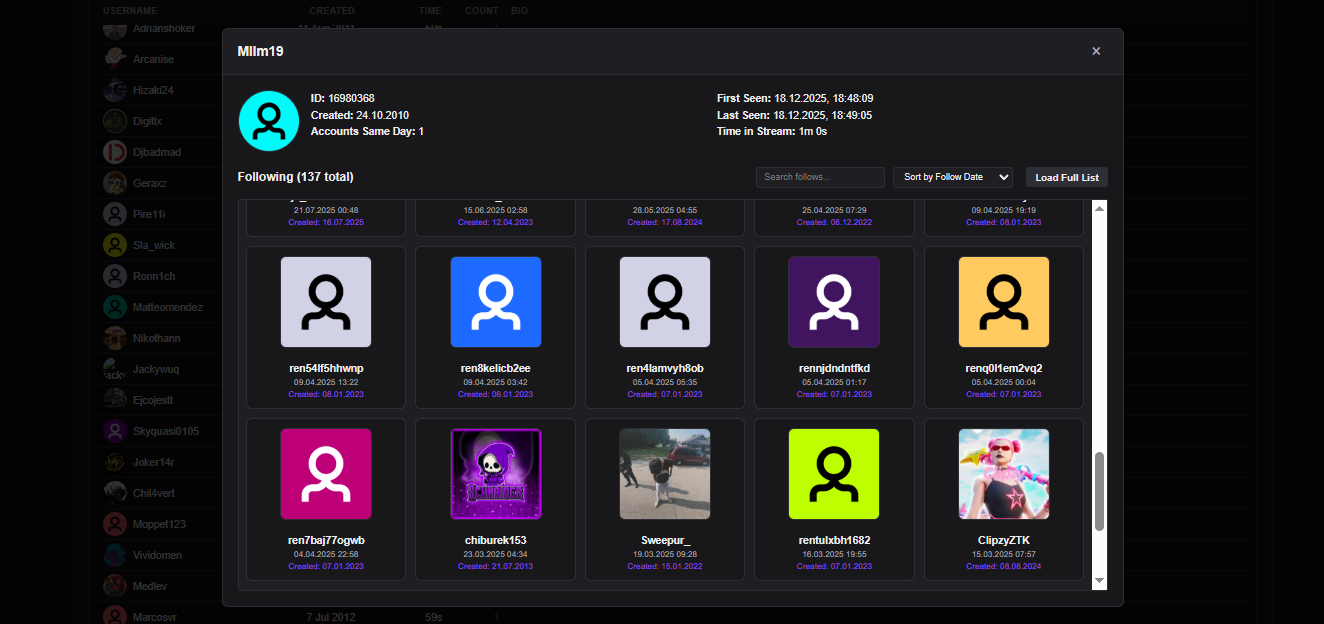Image resolution: width=1324 pixels, height=624 pixels.
Task: Click the Mllm19 cyan profile avatar
Action: point(269,121)
